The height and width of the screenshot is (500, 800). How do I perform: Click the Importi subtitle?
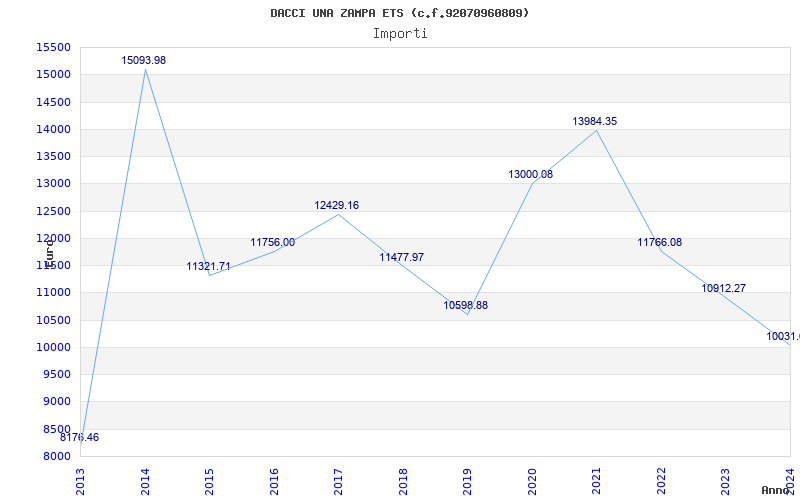tap(400, 34)
